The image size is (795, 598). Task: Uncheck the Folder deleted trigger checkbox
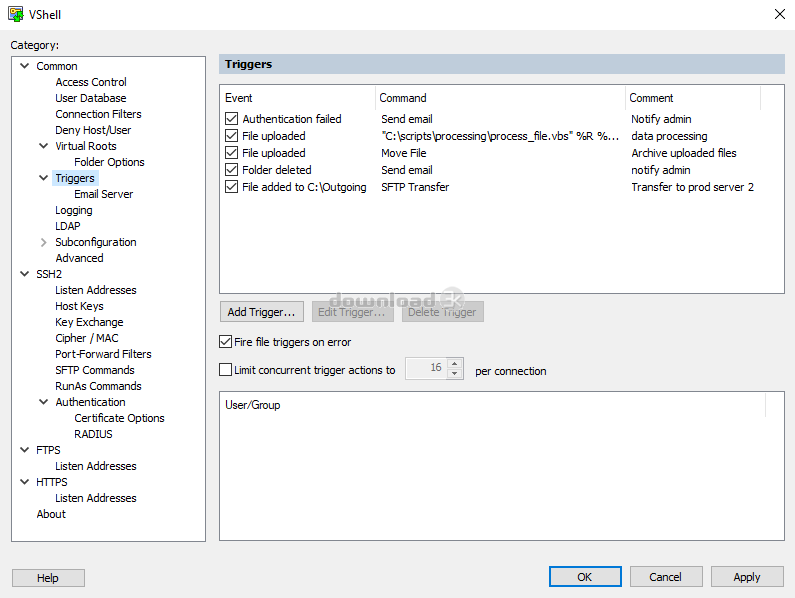[232, 170]
